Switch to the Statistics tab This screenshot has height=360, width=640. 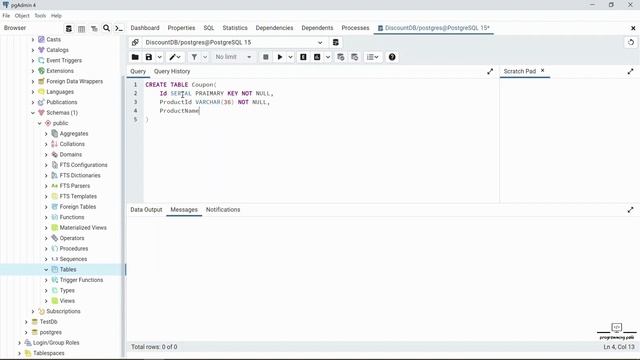click(x=235, y=28)
